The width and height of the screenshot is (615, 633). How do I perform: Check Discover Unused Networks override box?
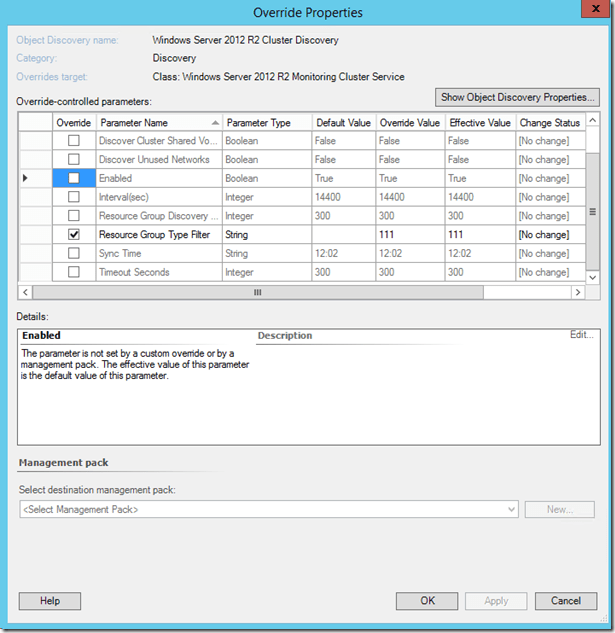tap(74, 160)
